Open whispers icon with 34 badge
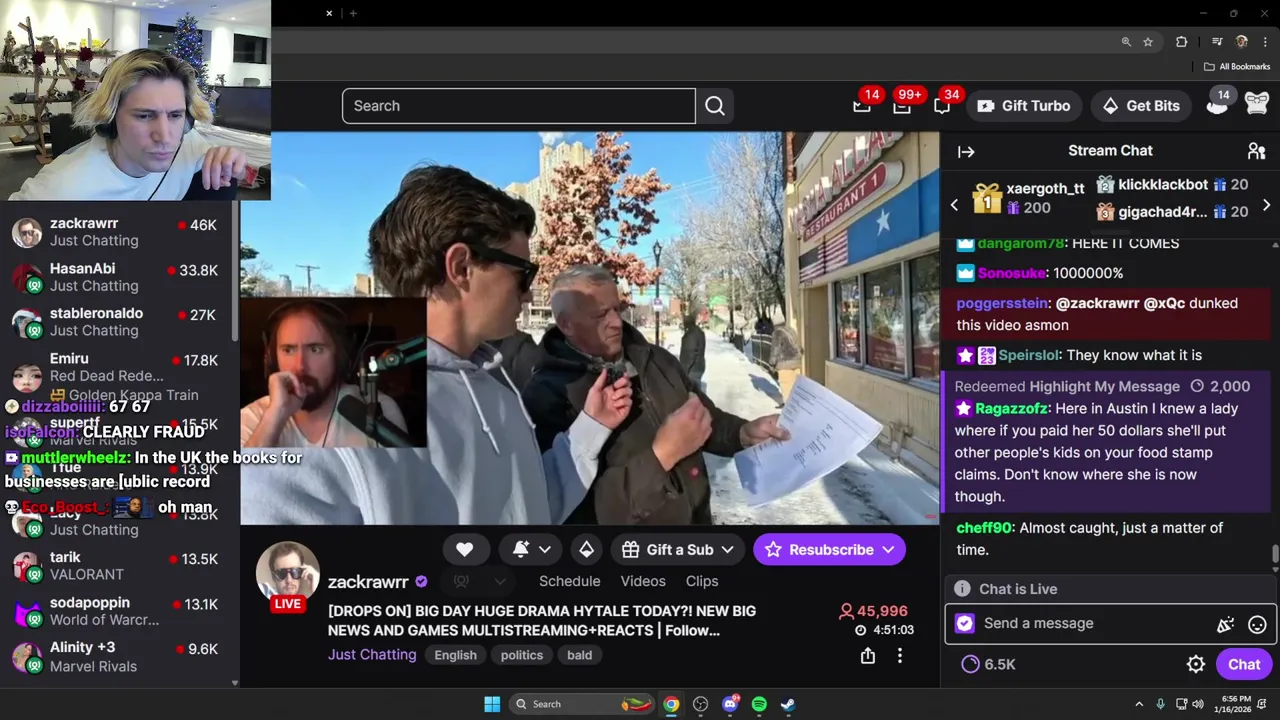 pyautogui.click(x=942, y=105)
